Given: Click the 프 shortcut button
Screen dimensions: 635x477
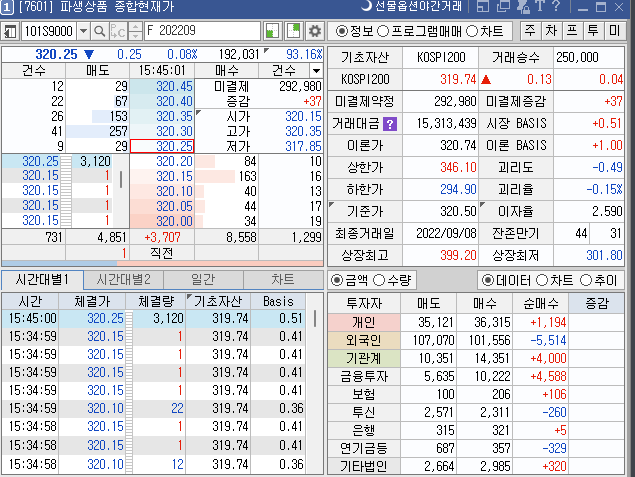Looking at the screenshot, I should [x=572, y=31].
